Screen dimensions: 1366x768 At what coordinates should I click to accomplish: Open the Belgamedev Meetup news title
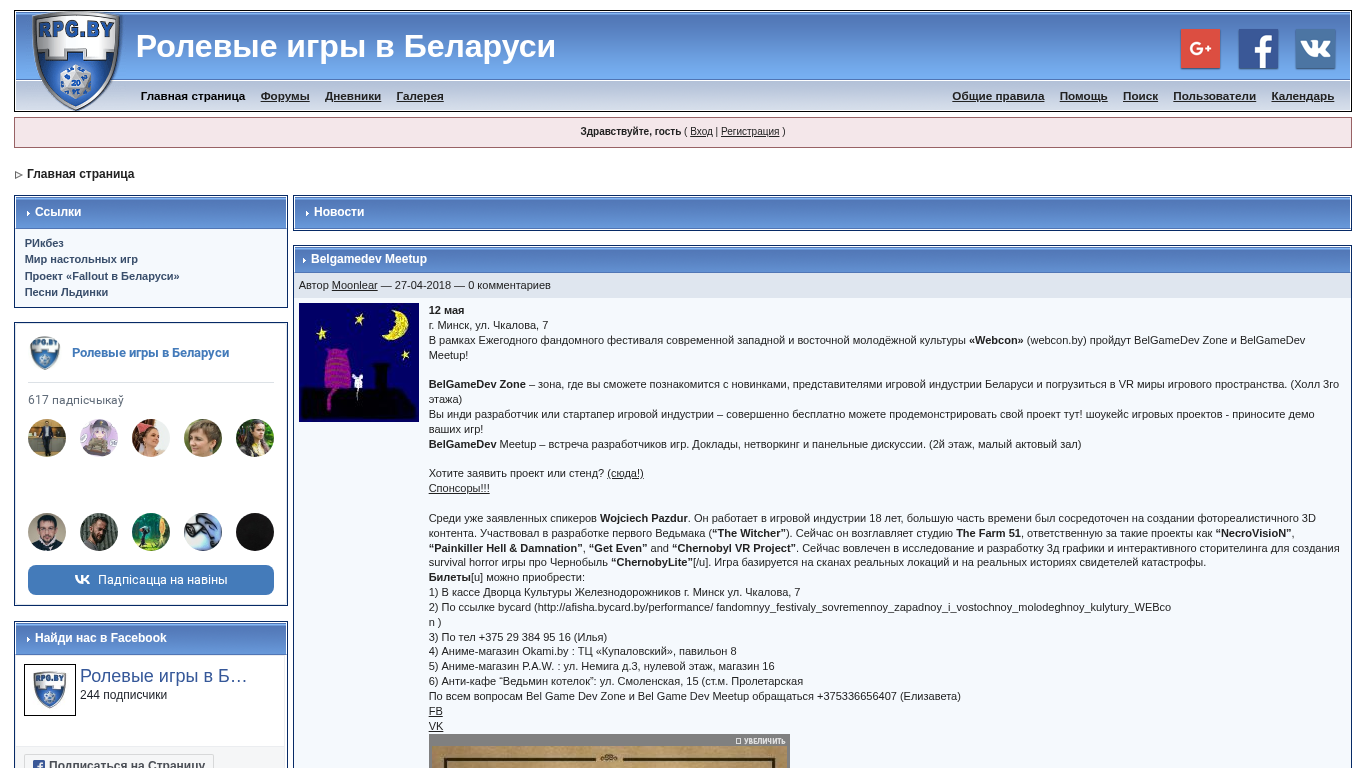pos(369,259)
